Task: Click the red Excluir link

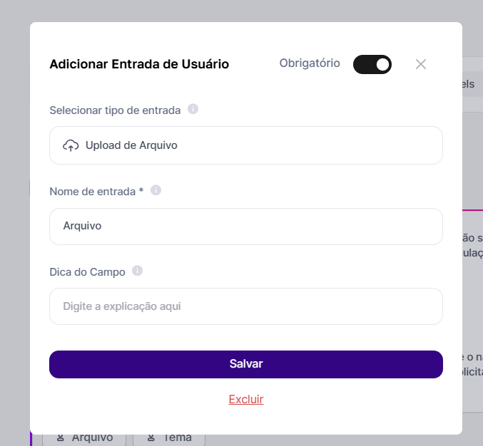Action: [246, 399]
